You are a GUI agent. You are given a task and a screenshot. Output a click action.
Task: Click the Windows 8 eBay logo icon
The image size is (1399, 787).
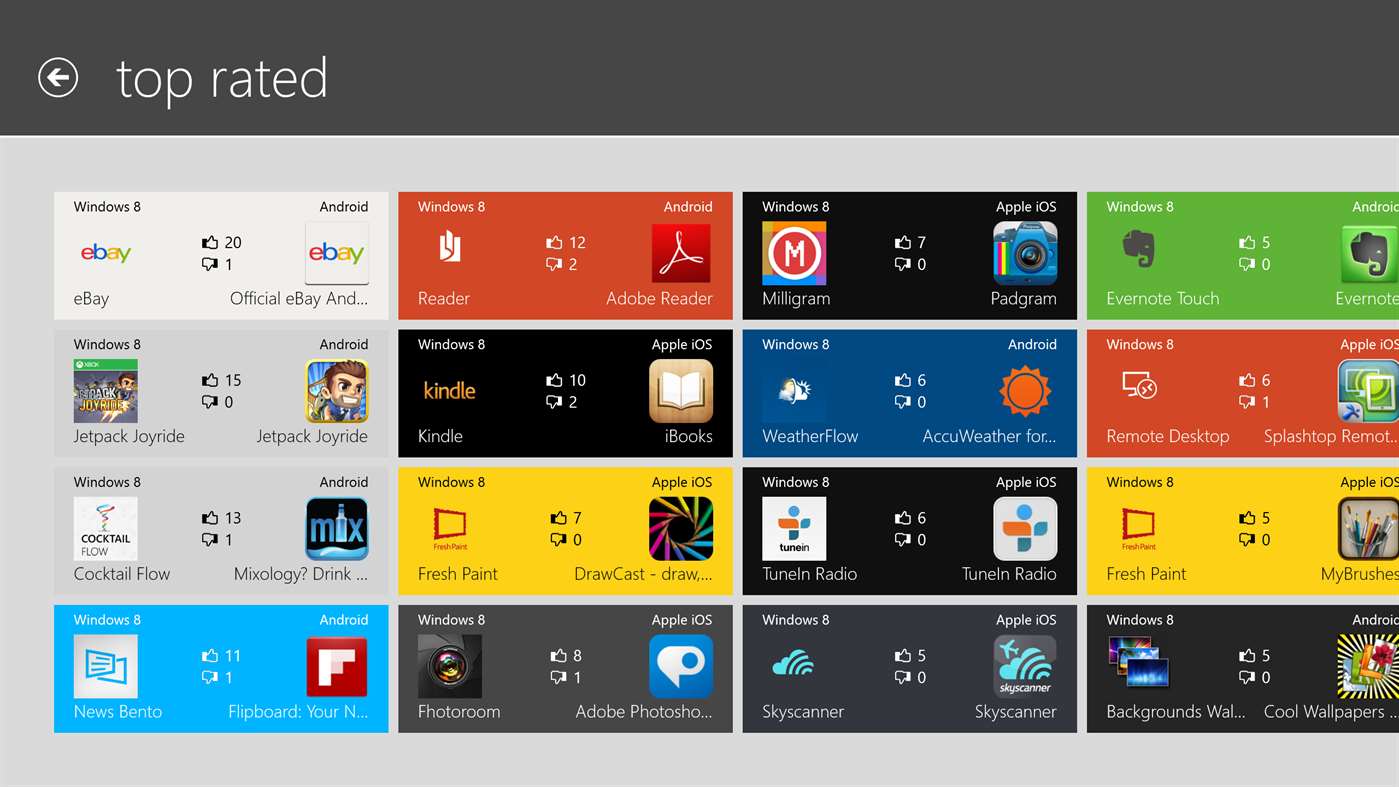[106, 254]
